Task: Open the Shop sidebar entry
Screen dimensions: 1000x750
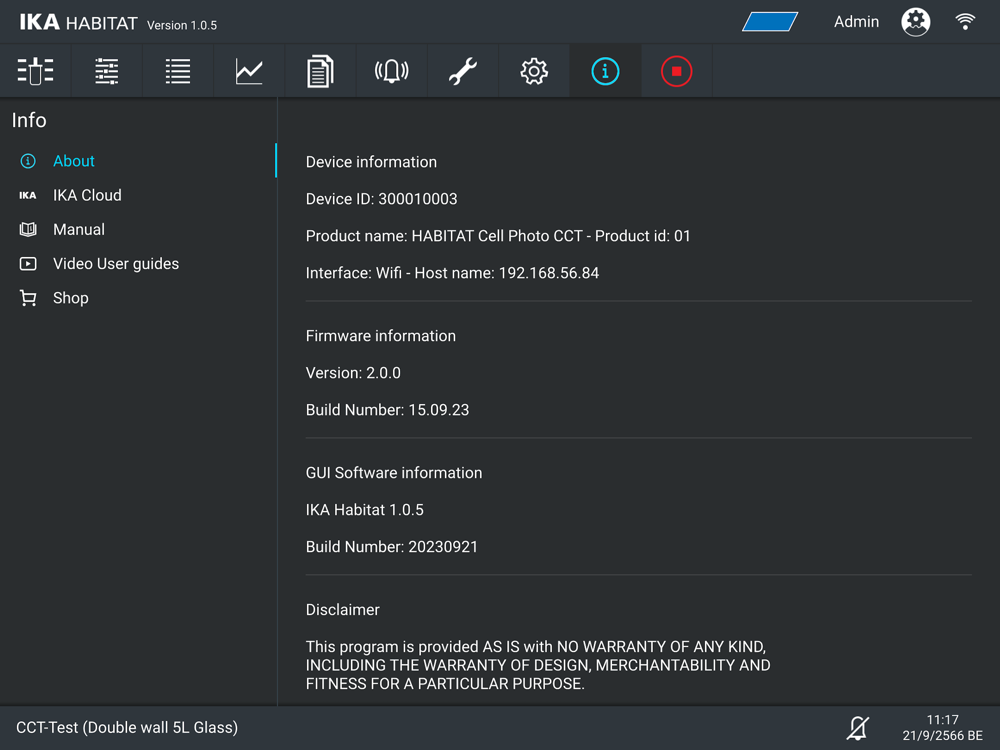Action: pyautogui.click(x=138, y=298)
